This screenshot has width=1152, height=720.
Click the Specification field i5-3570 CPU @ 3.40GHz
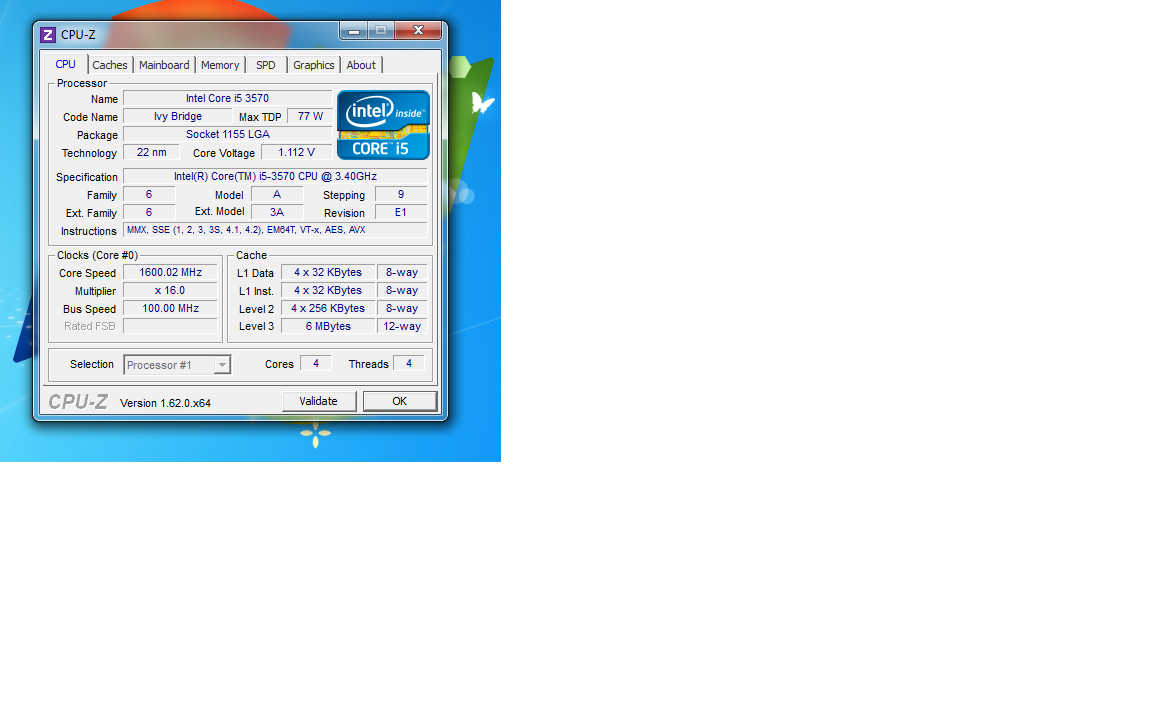275,176
